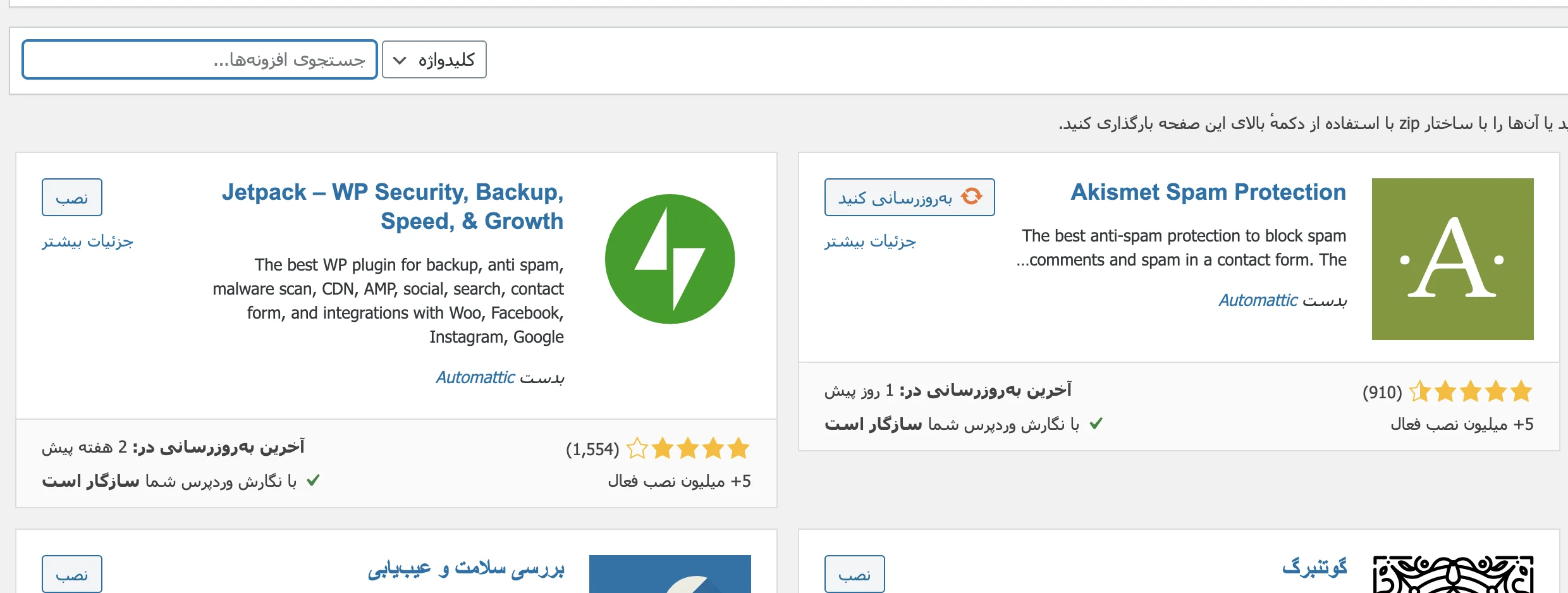Click Jetpack's +5 میلیون نصب فعال text
The height and width of the screenshot is (593, 1568).
tap(680, 481)
